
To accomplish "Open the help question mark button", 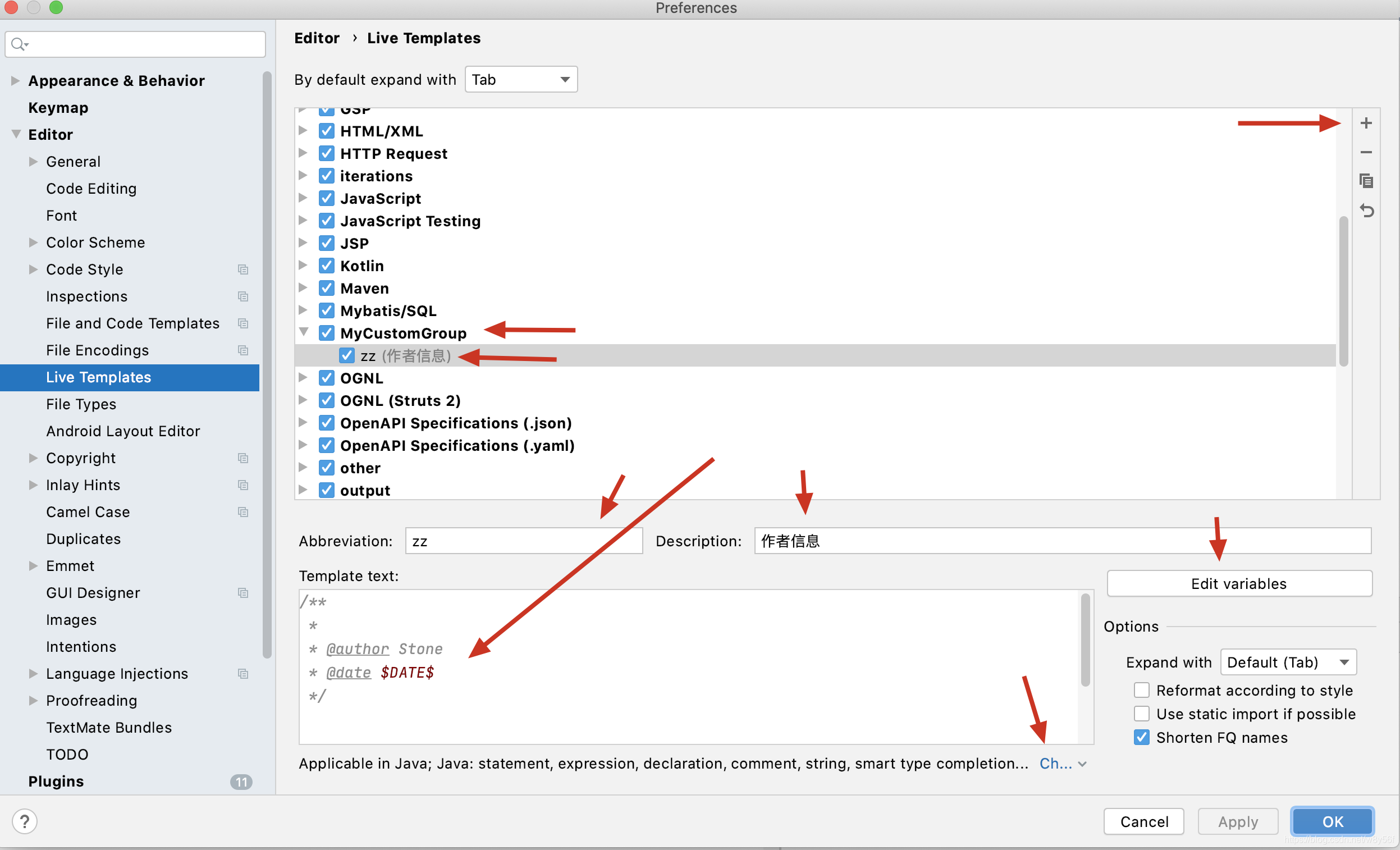I will [25, 821].
